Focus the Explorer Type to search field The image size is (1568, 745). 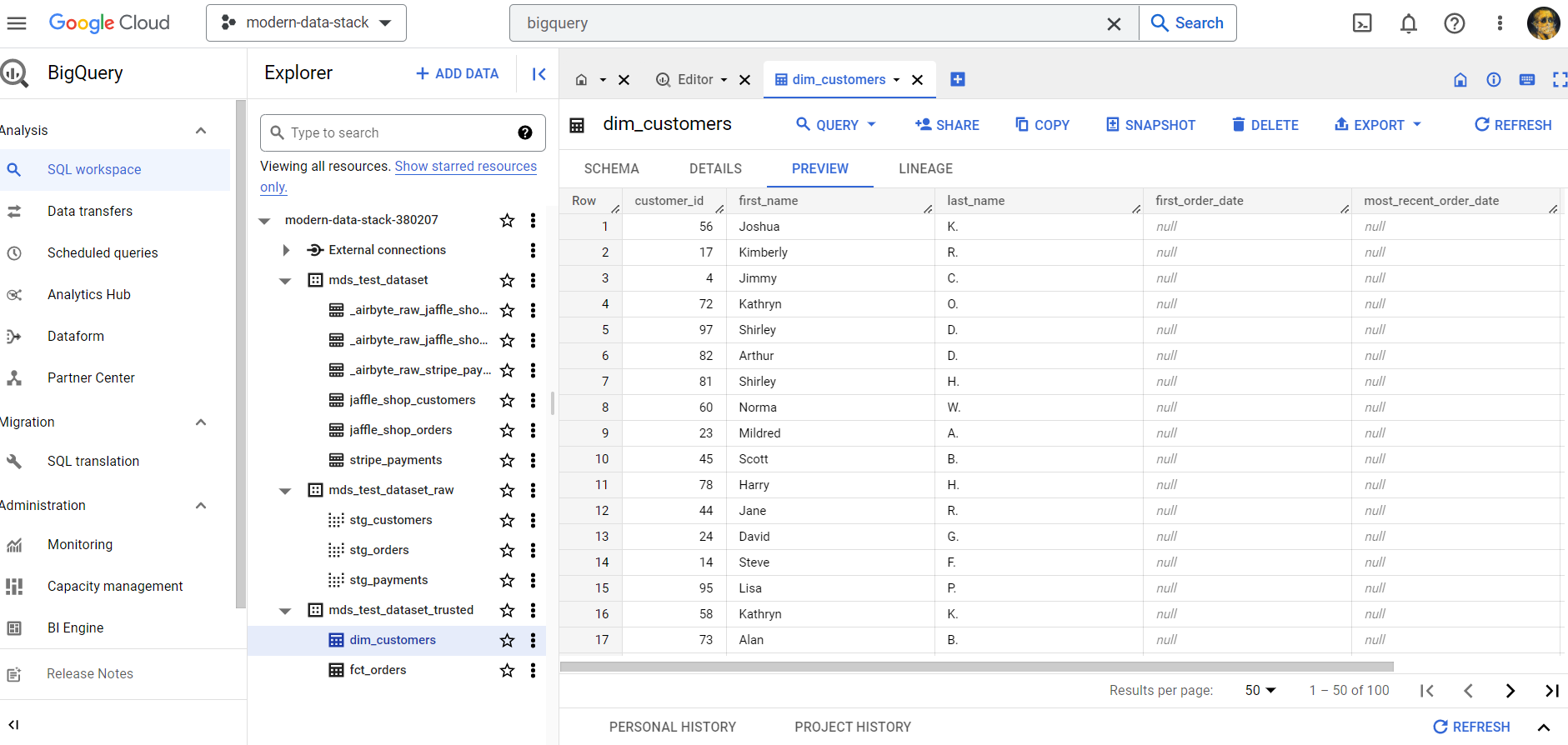(403, 132)
